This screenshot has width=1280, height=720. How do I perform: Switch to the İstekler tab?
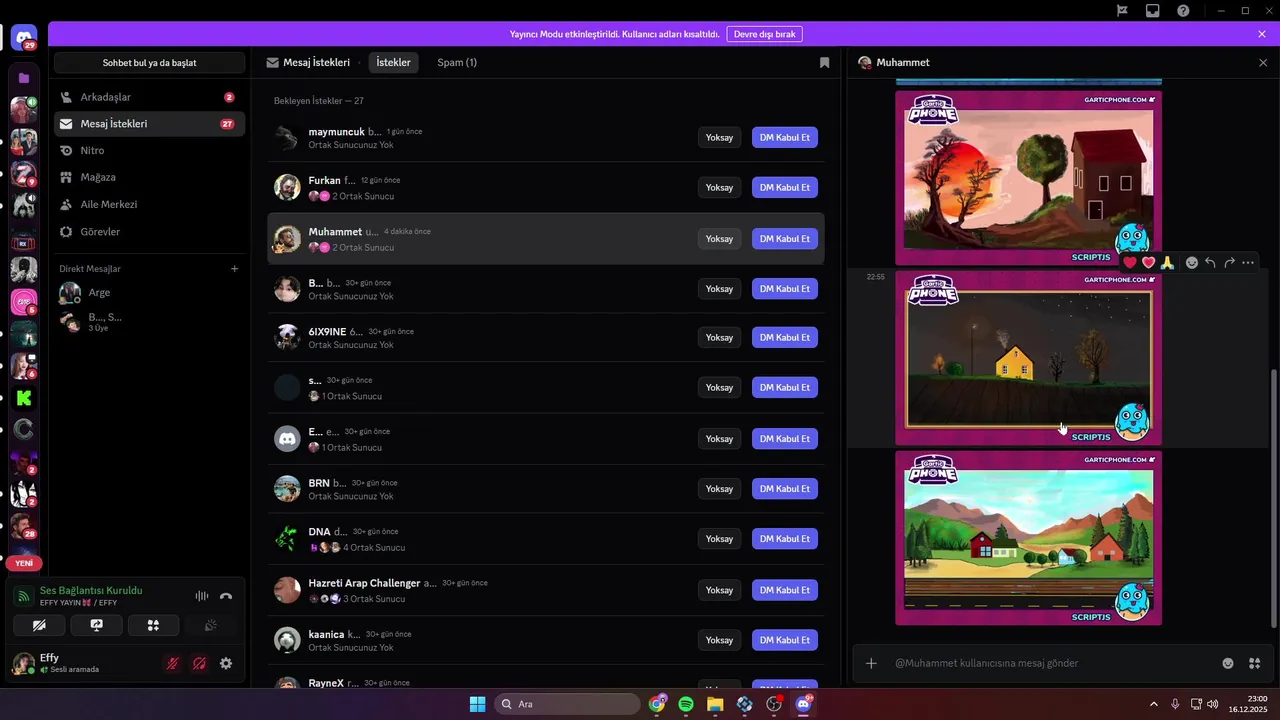393,62
